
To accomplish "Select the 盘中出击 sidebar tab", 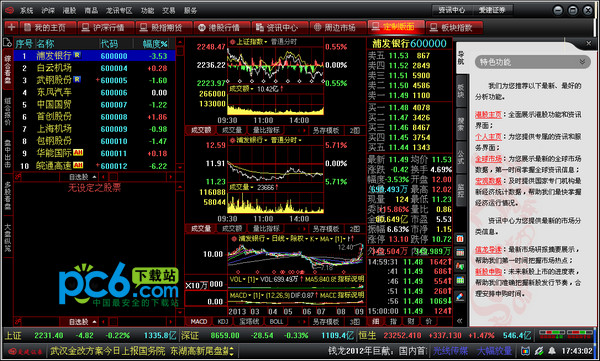I will [x=8, y=153].
